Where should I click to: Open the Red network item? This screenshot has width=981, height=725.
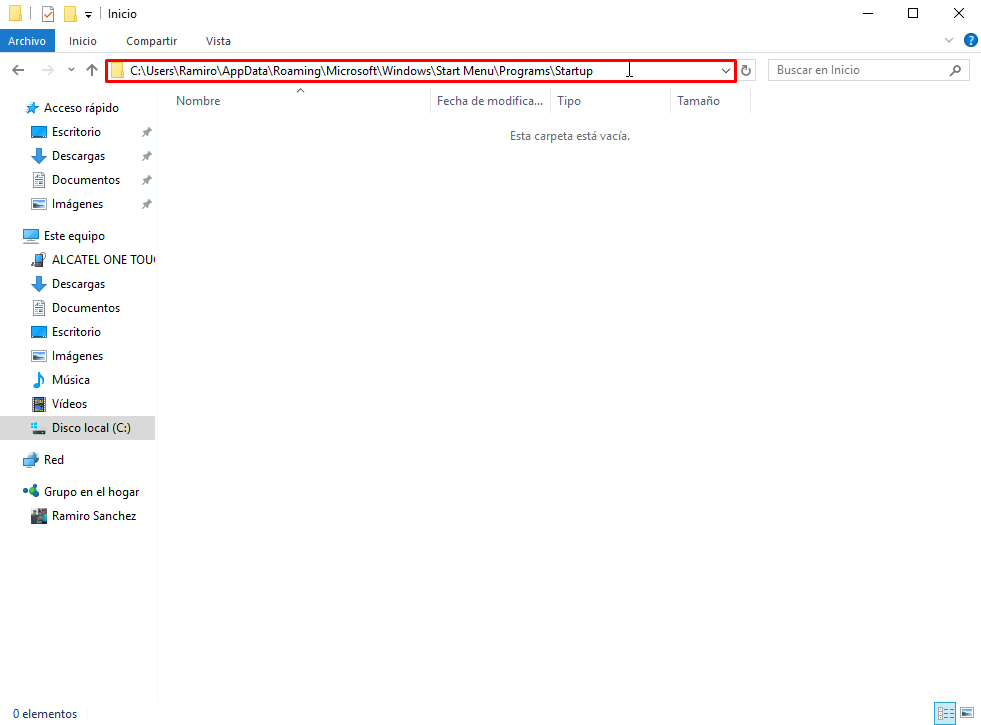coord(51,459)
